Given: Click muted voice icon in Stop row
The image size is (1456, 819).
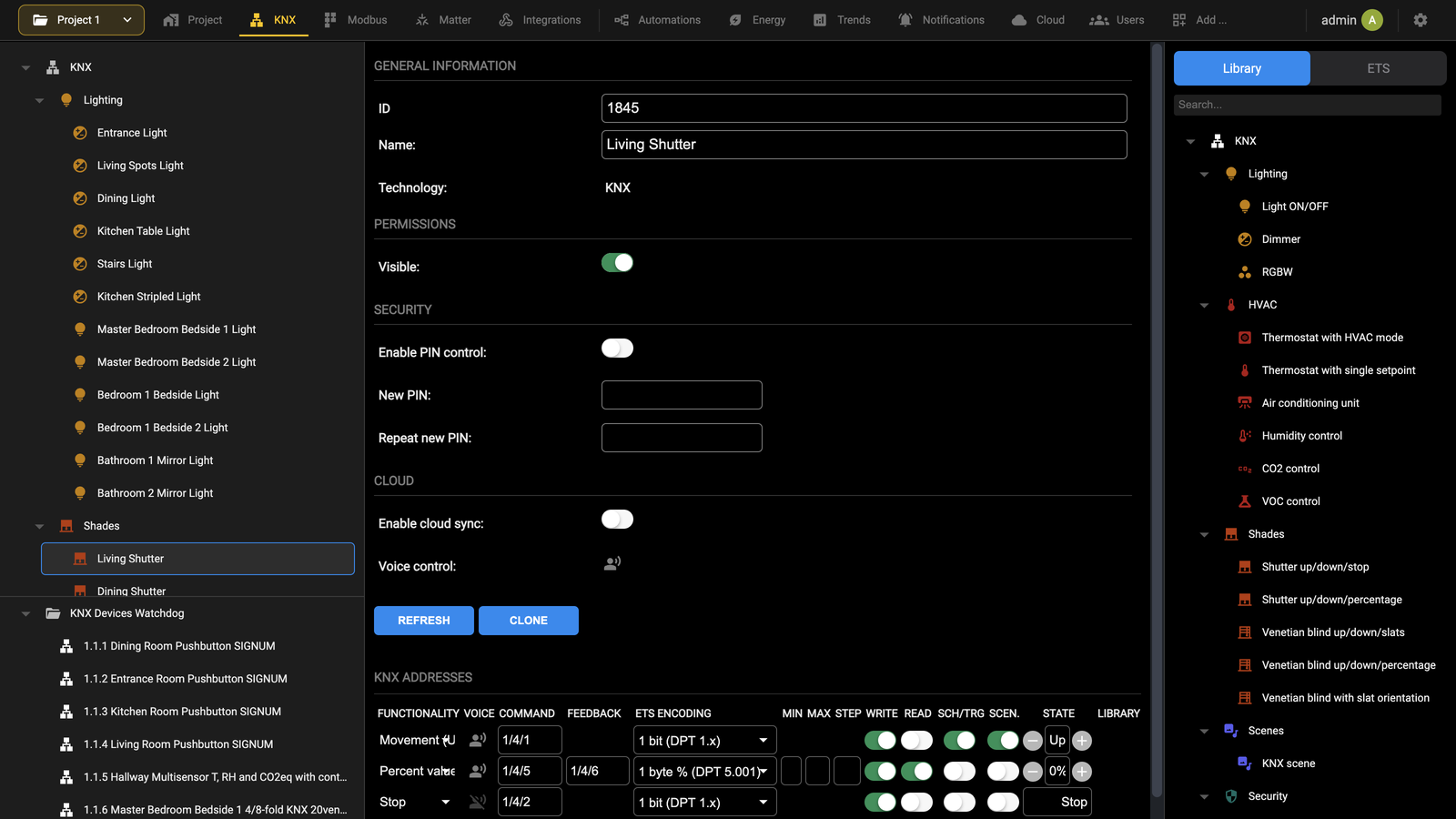Looking at the screenshot, I should 478,802.
